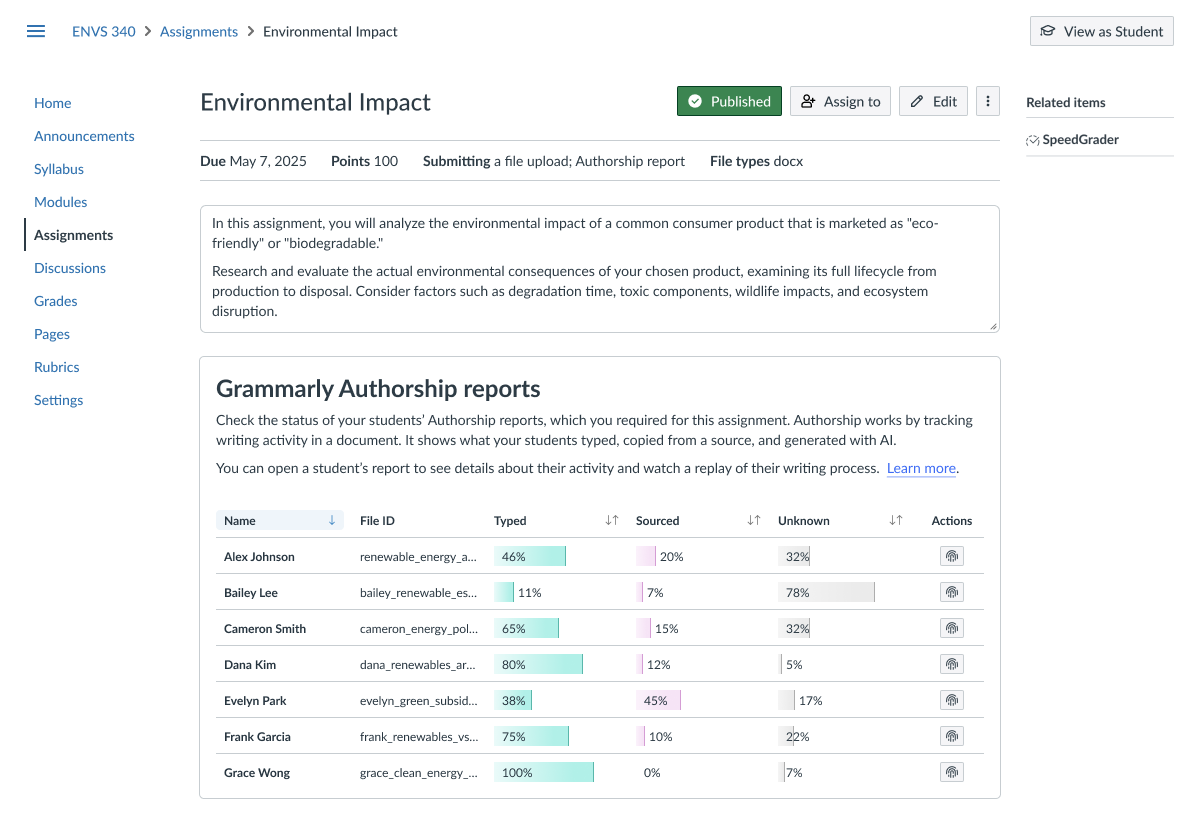Select Assignments in course navigation
This screenshot has height=832, width=1198.
click(x=73, y=235)
